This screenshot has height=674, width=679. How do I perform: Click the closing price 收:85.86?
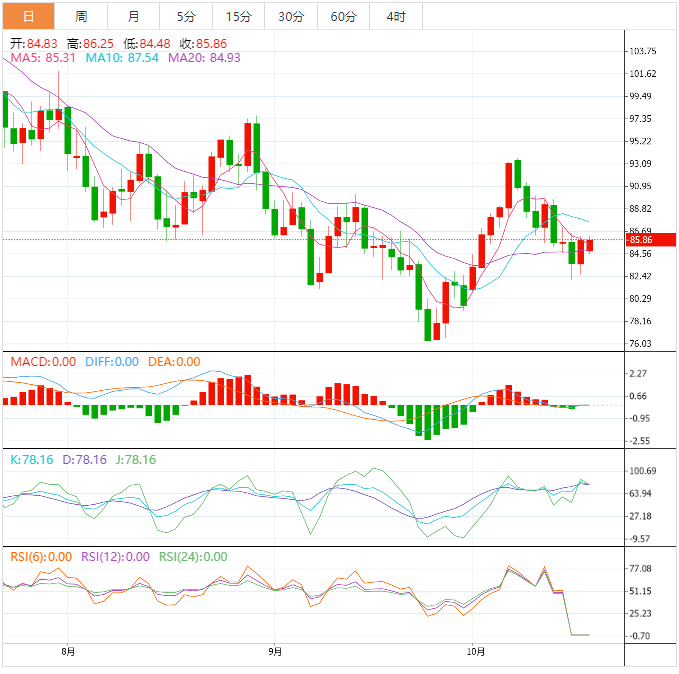click(203, 43)
